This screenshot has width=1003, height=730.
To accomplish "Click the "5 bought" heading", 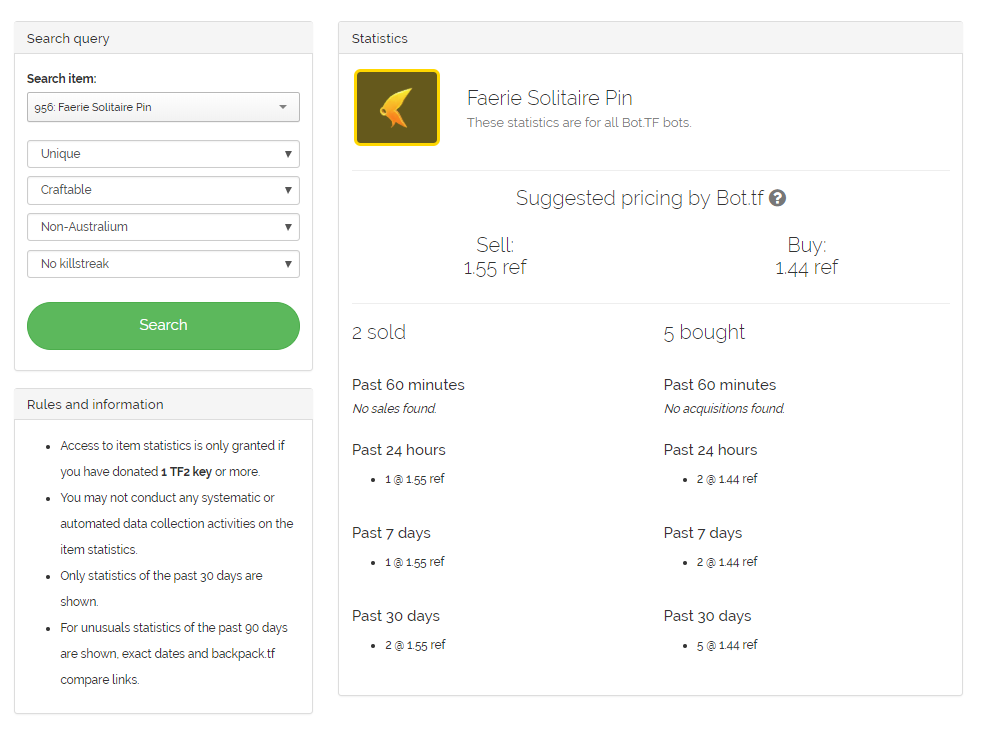I will (704, 333).
